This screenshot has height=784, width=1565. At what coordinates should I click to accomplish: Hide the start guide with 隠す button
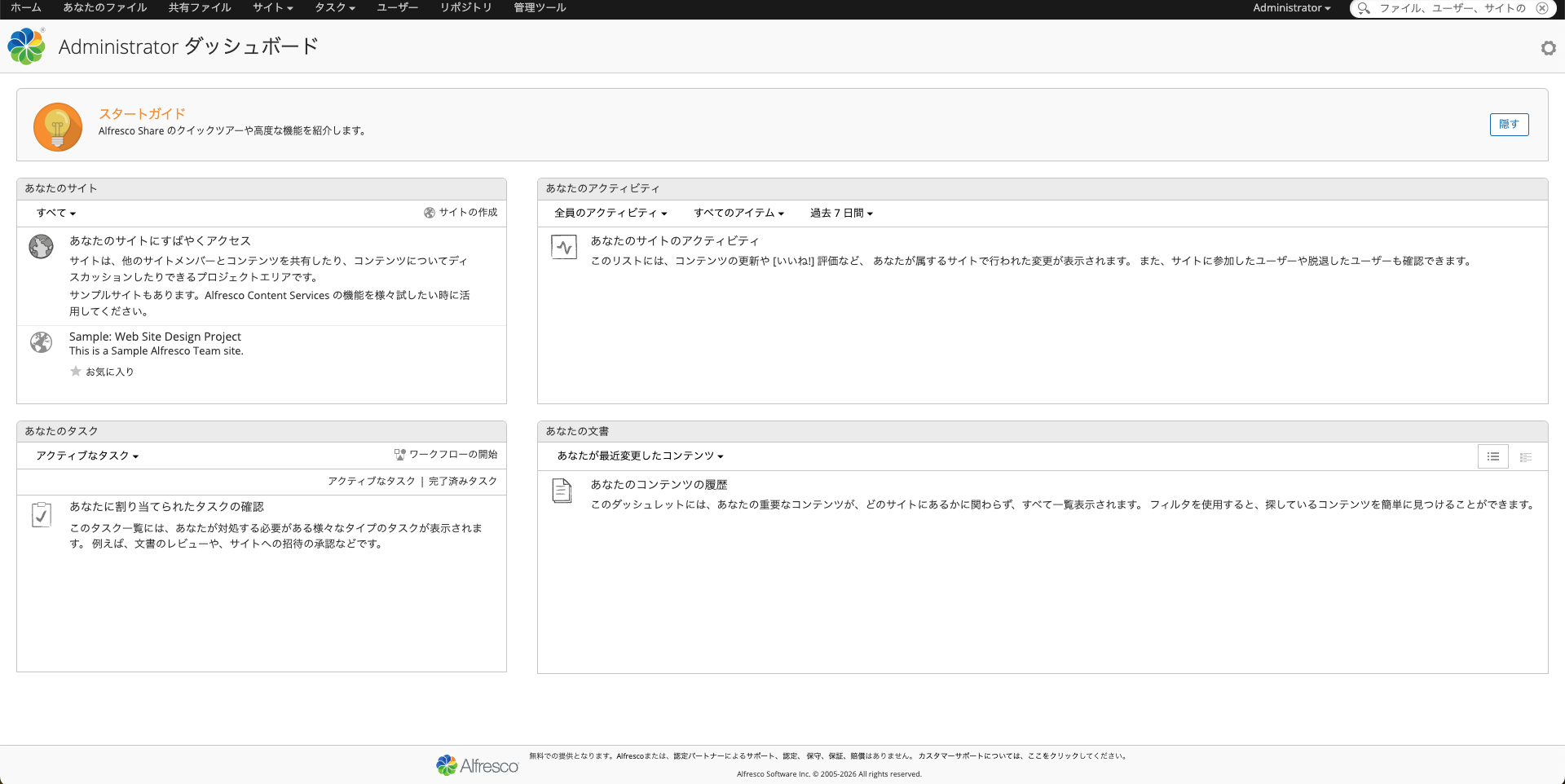(x=1508, y=125)
